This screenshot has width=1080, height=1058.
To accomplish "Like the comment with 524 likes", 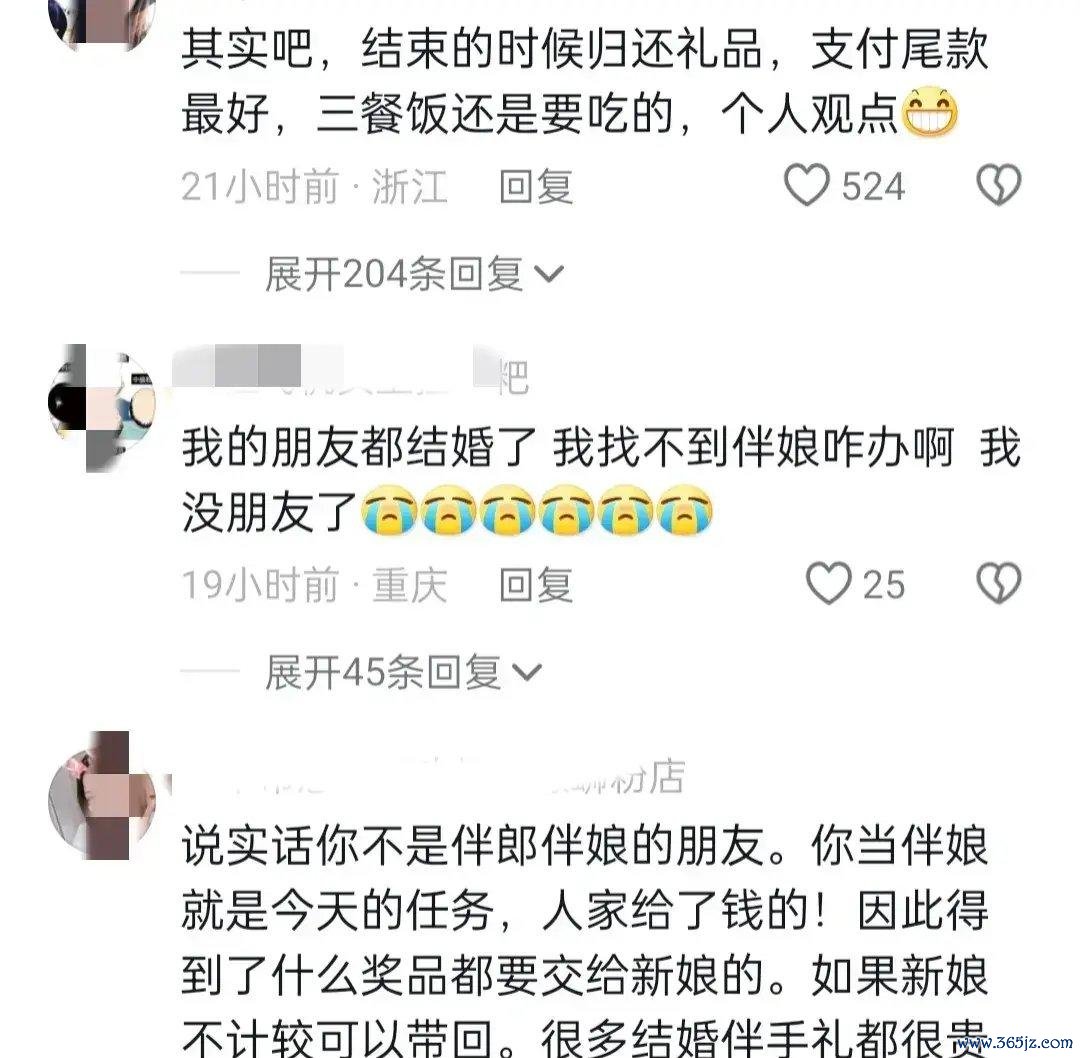I will click(x=807, y=185).
